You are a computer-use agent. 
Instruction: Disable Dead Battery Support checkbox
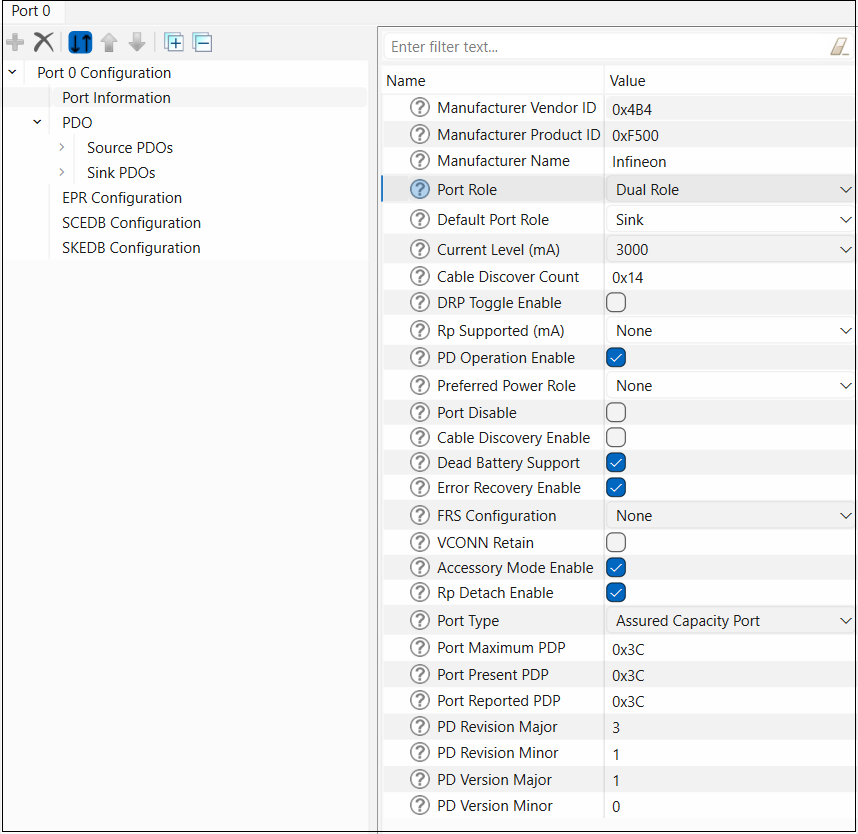click(616, 463)
